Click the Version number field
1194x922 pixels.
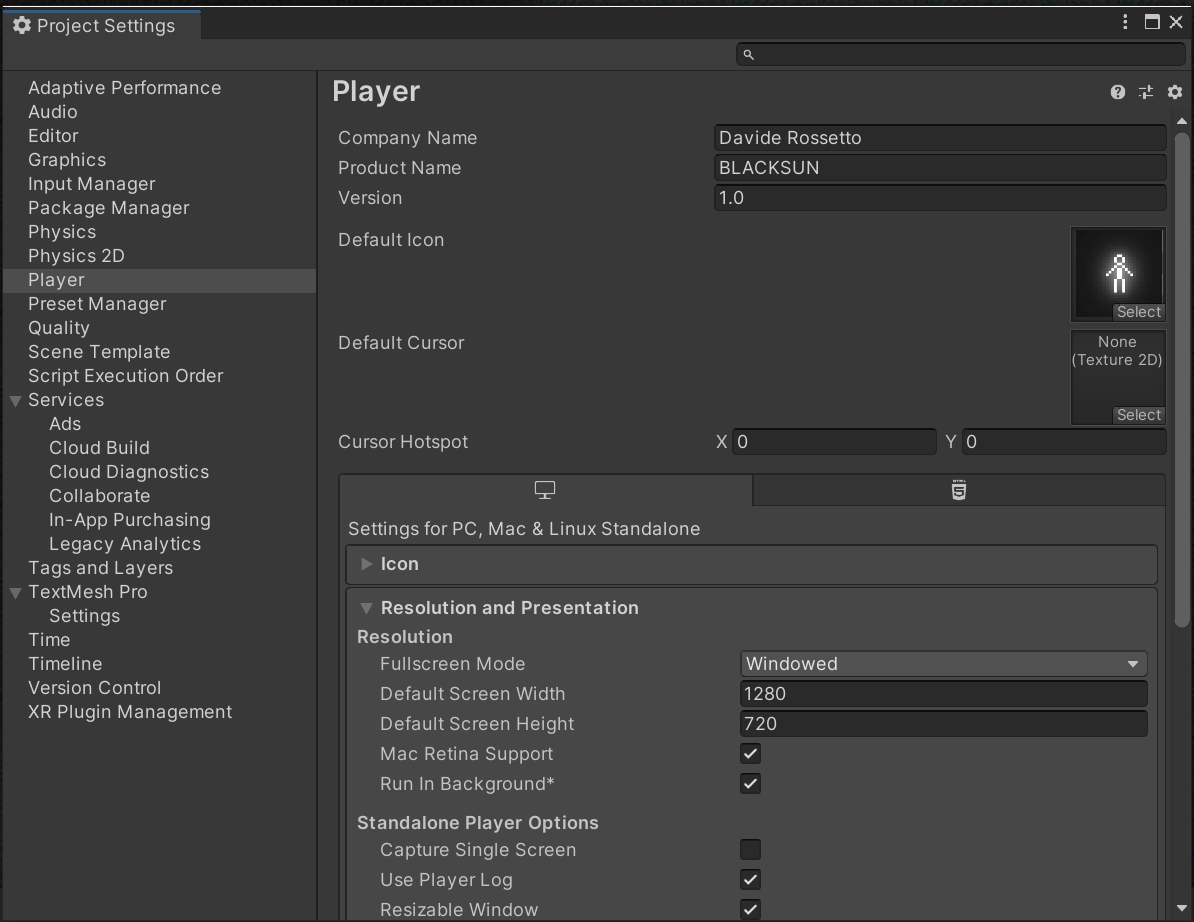pos(940,198)
